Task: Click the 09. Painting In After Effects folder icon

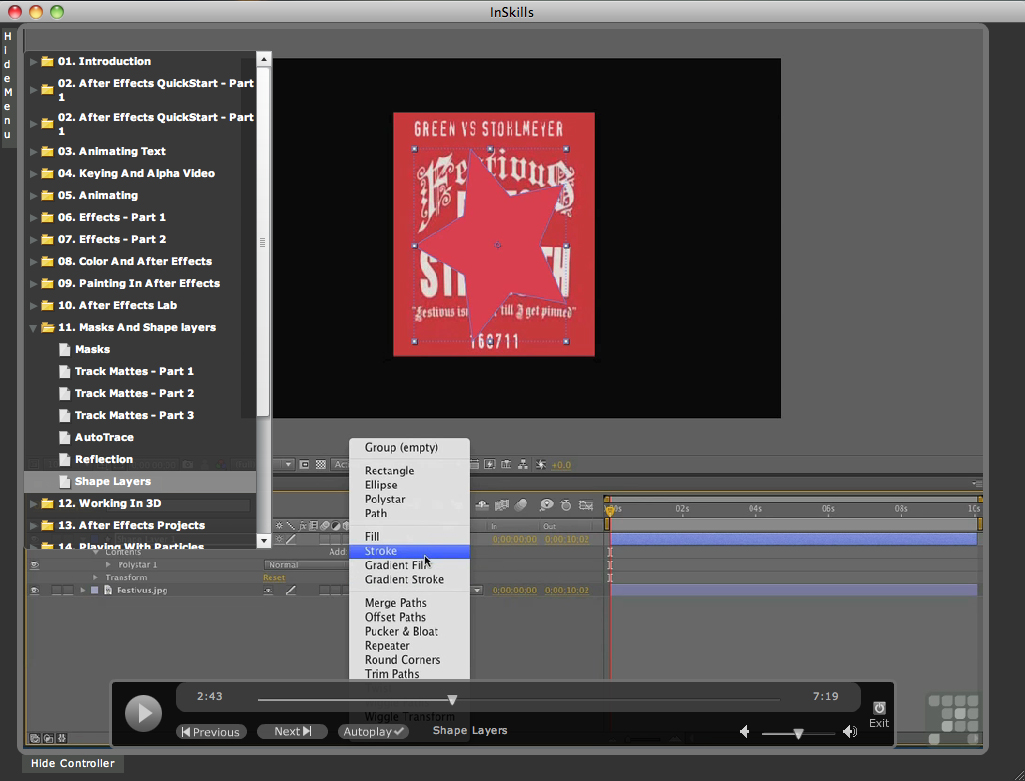Action: (x=47, y=284)
